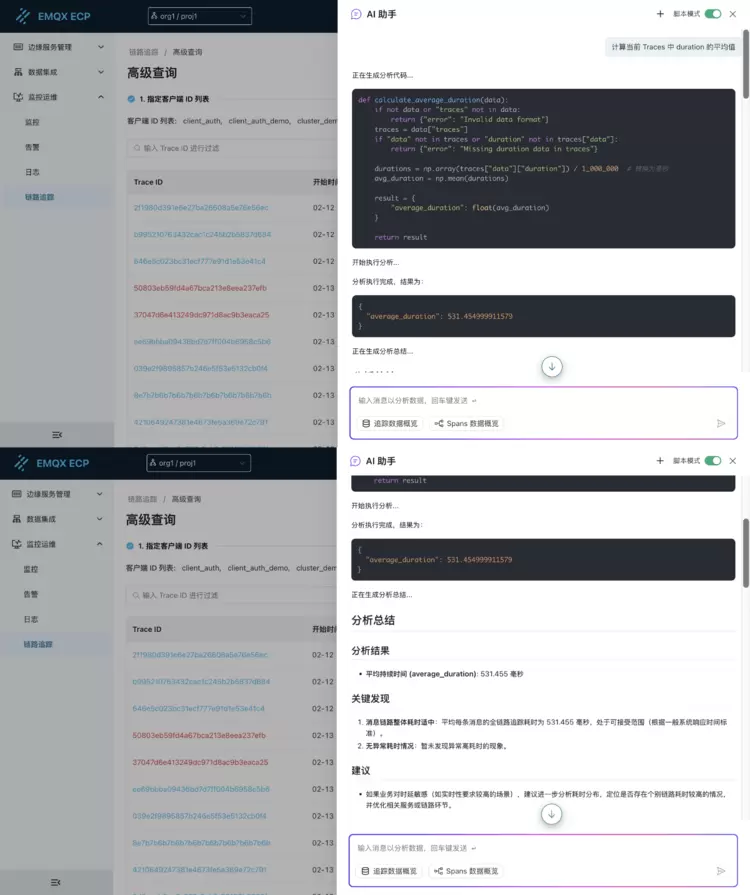Open 告警 page in upper sidebar

[x=32, y=147]
